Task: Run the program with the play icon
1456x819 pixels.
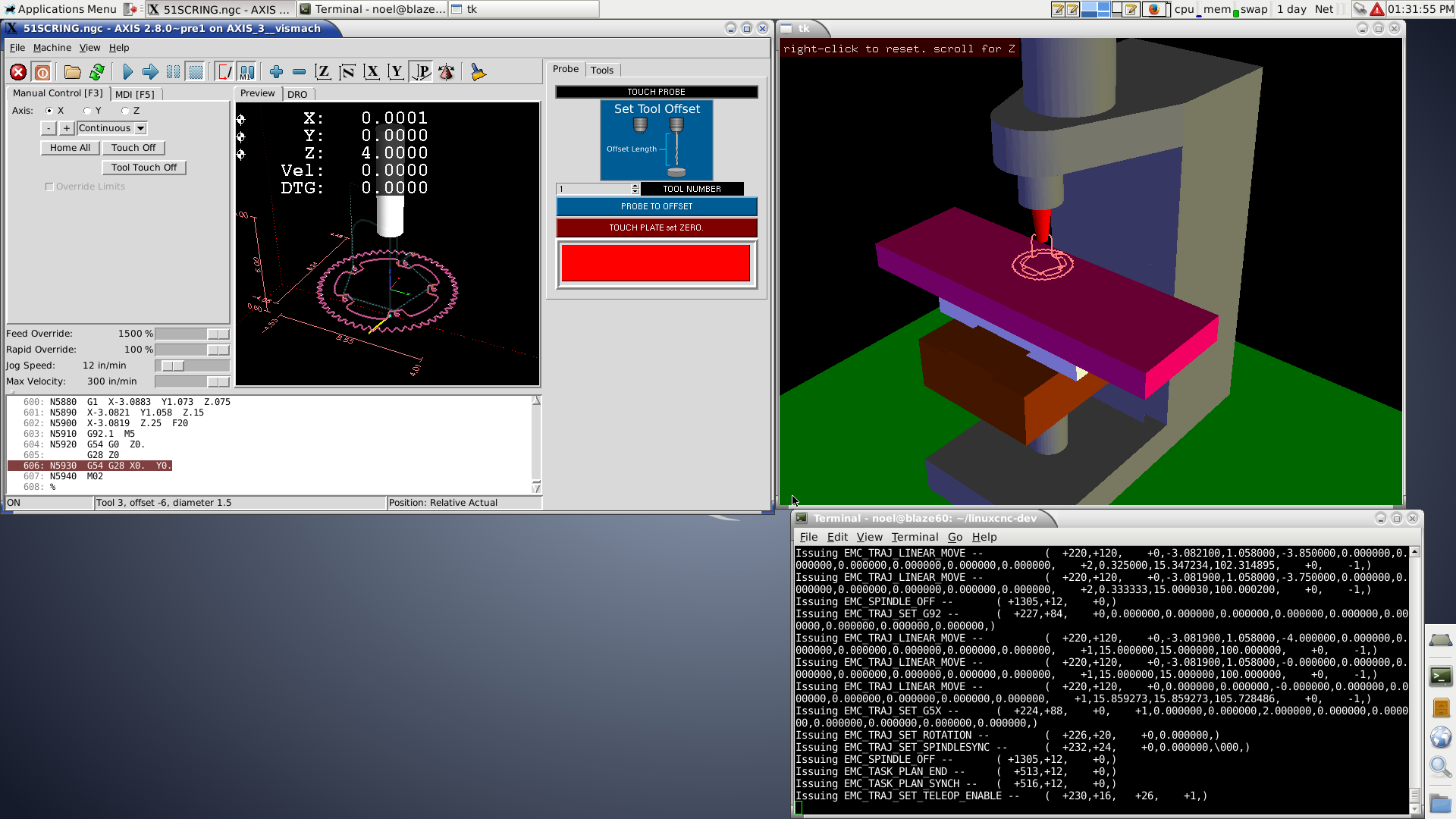Action: [127, 72]
